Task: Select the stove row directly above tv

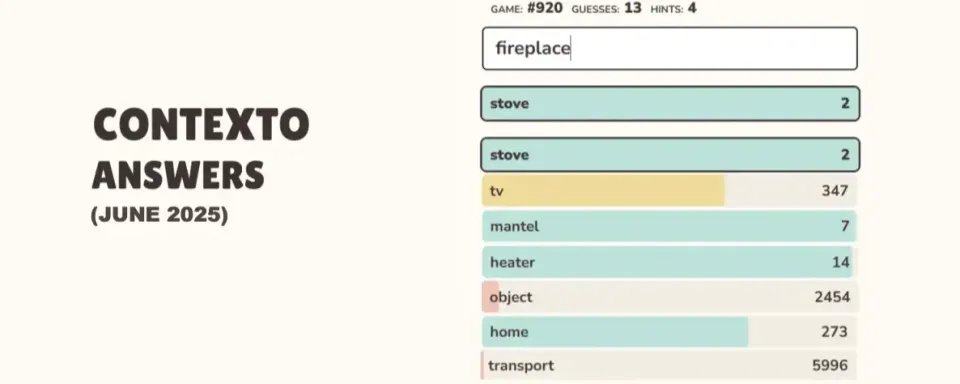Action: pos(670,155)
